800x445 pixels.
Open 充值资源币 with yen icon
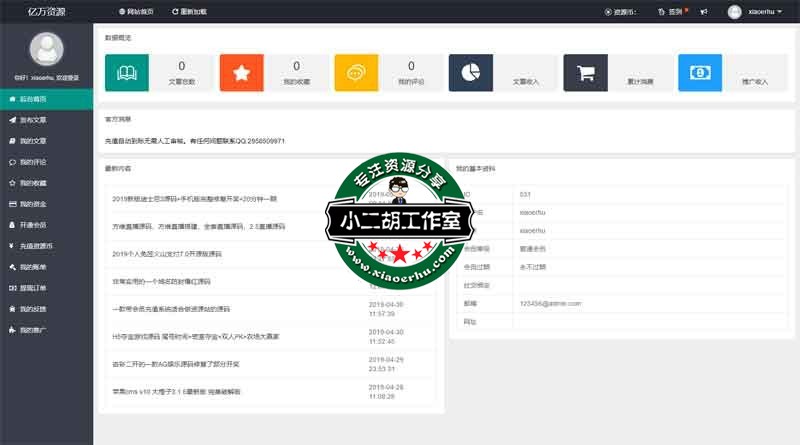click(x=46, y=246)
